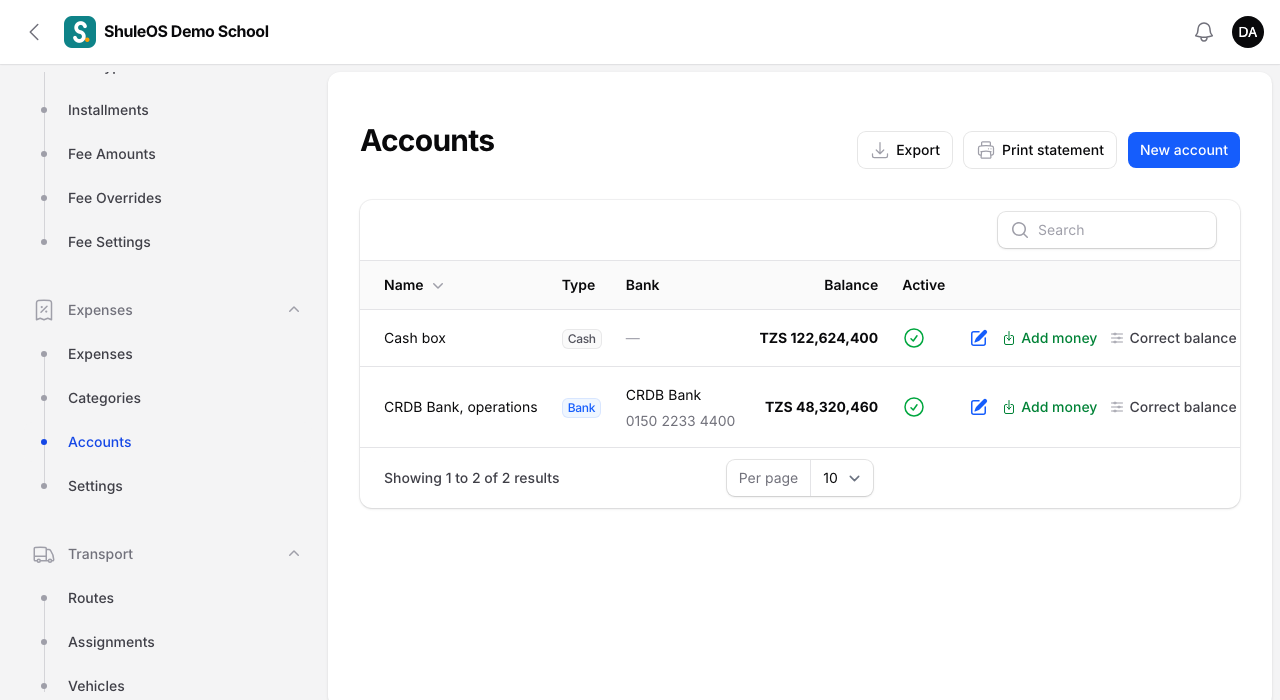Screen dimensions: 1280x700
Task: Open Installments in the sidebar
Action: [x=108, y=110]
